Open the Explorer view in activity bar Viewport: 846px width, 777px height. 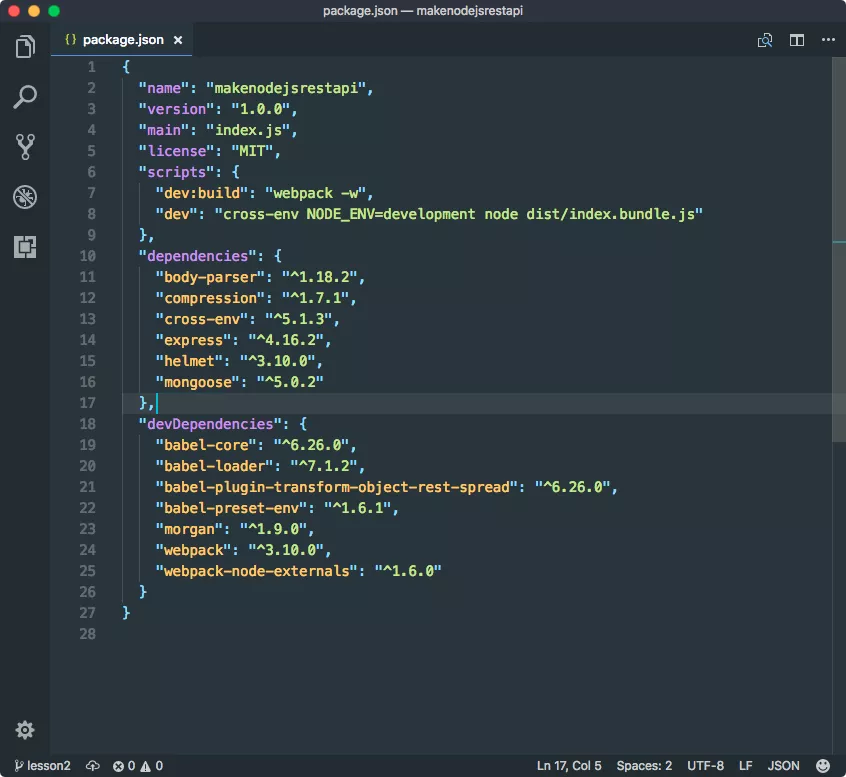coord(25,47)
